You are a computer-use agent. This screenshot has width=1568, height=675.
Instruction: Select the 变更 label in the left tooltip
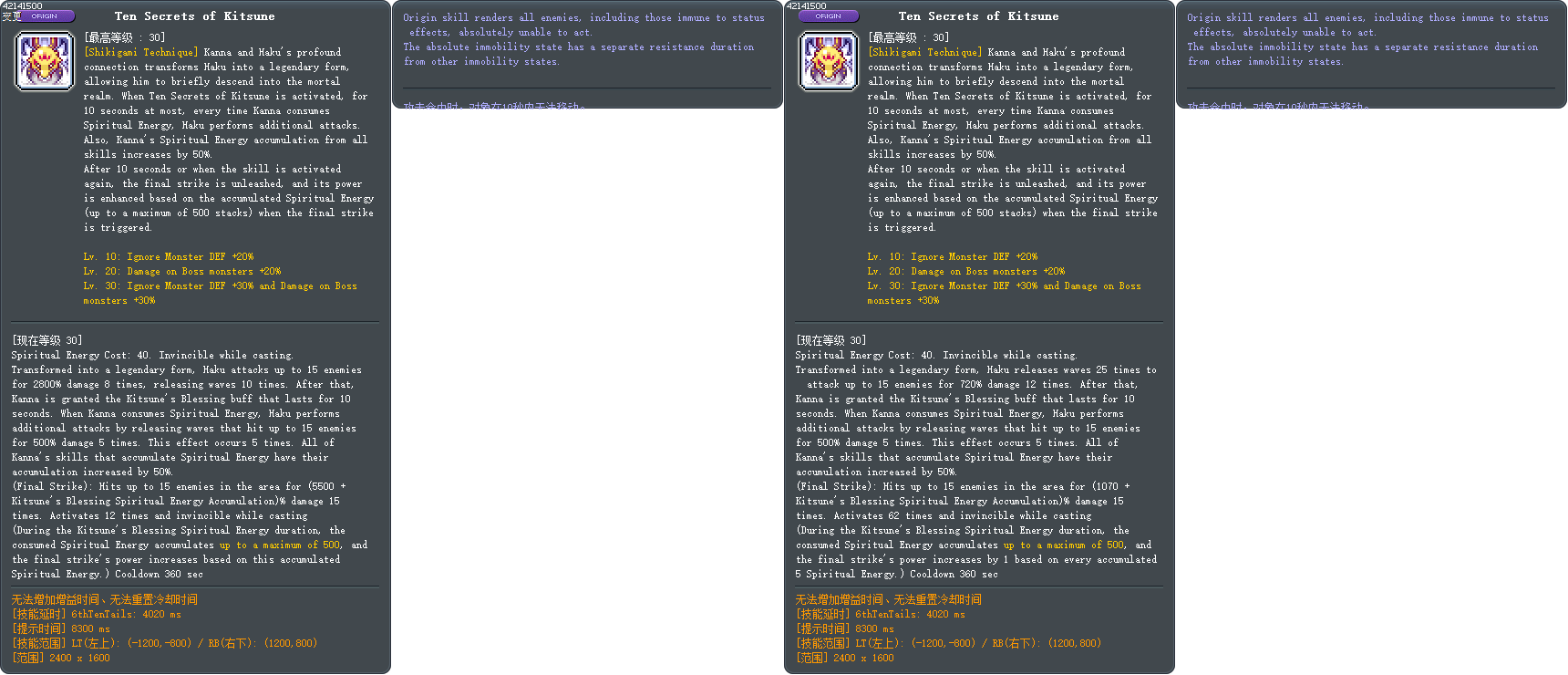[11, 16]
